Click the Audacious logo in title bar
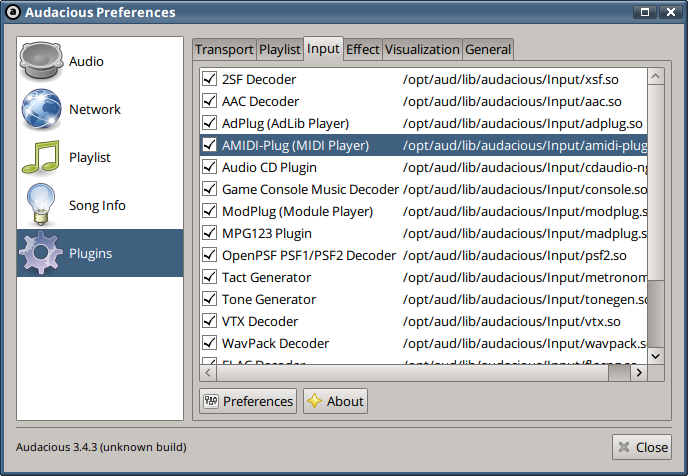Screen dimensions: 688x476 click(13, 12)
